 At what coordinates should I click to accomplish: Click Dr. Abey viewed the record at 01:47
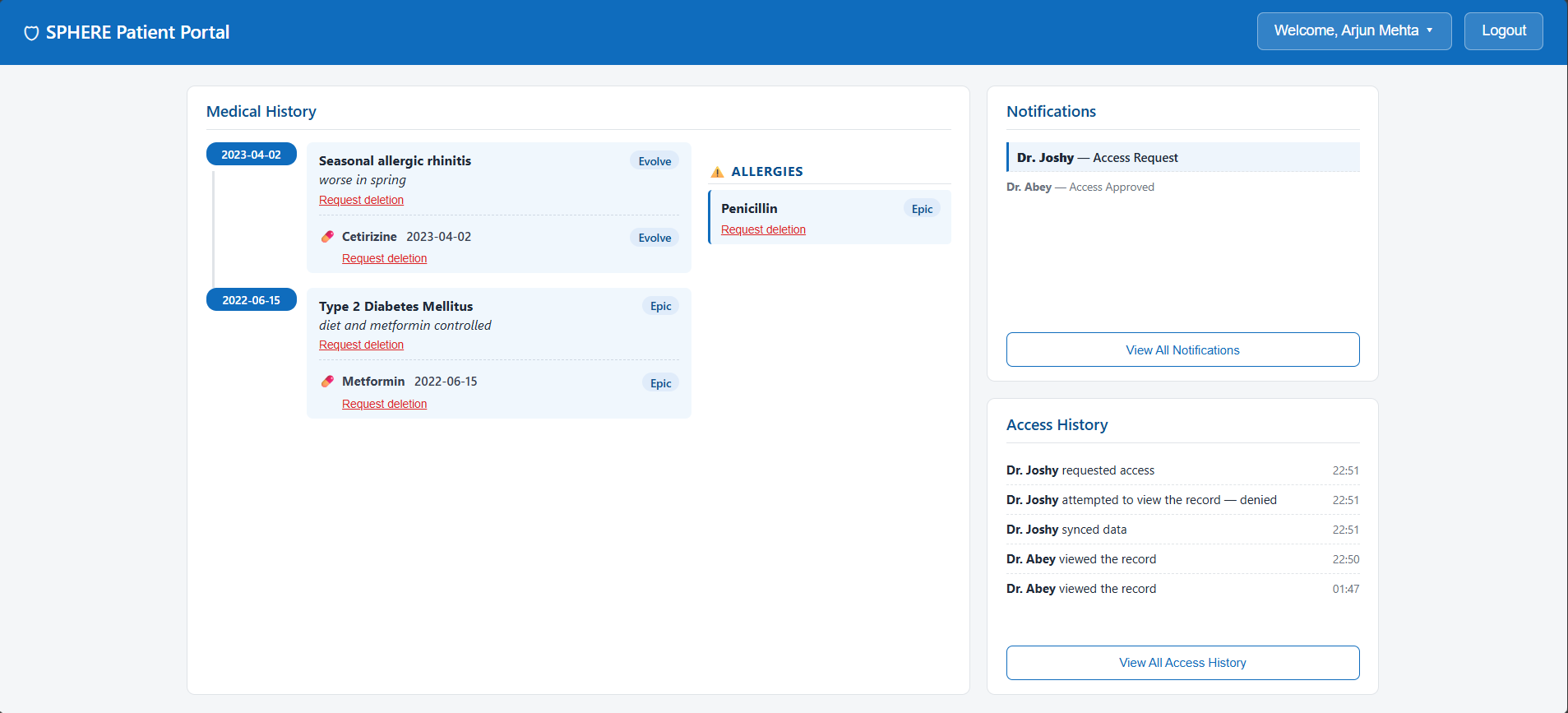tap(1182, 589)
